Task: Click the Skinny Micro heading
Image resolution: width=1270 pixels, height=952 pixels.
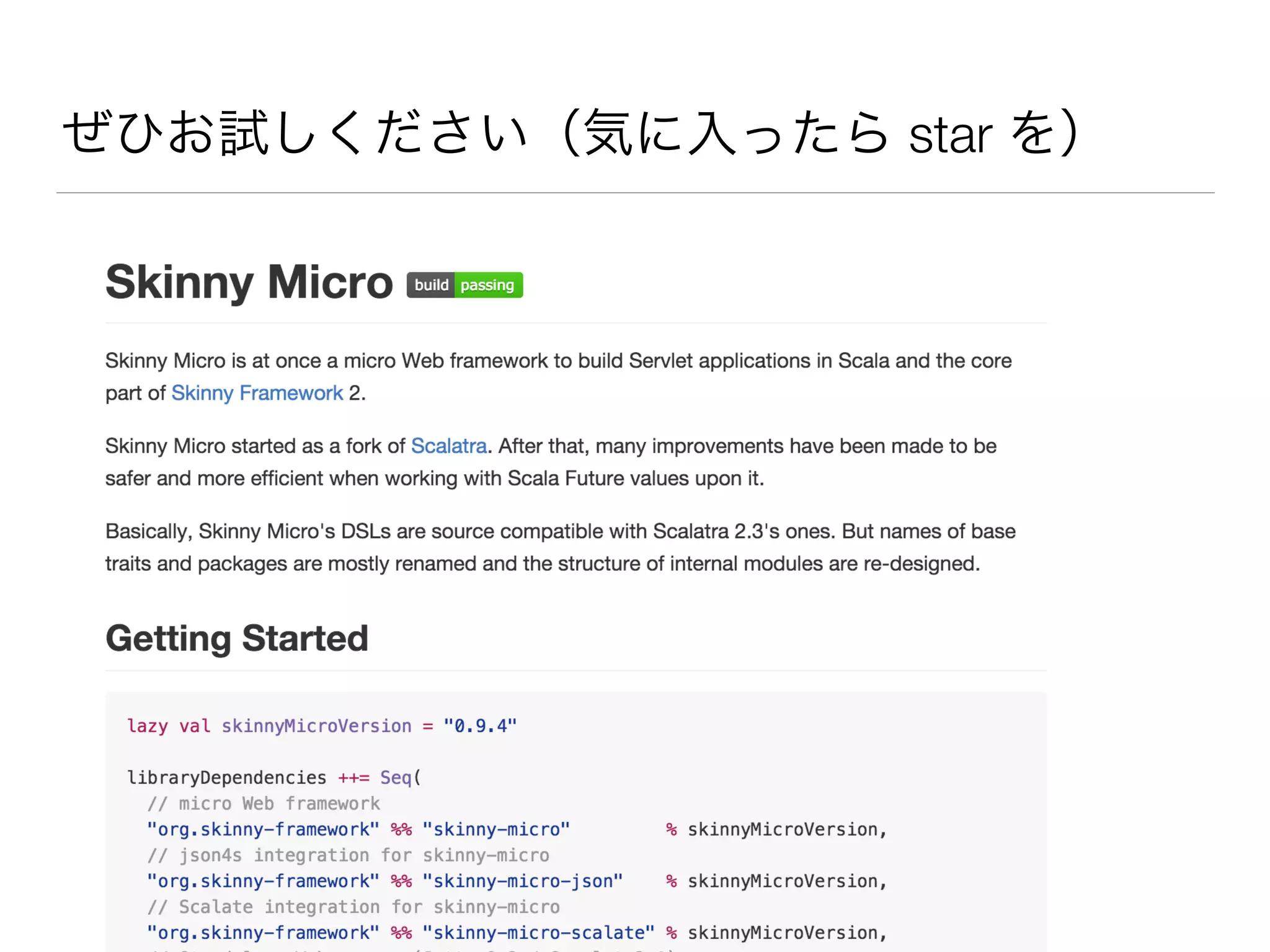Action: (x=249, y=282)
